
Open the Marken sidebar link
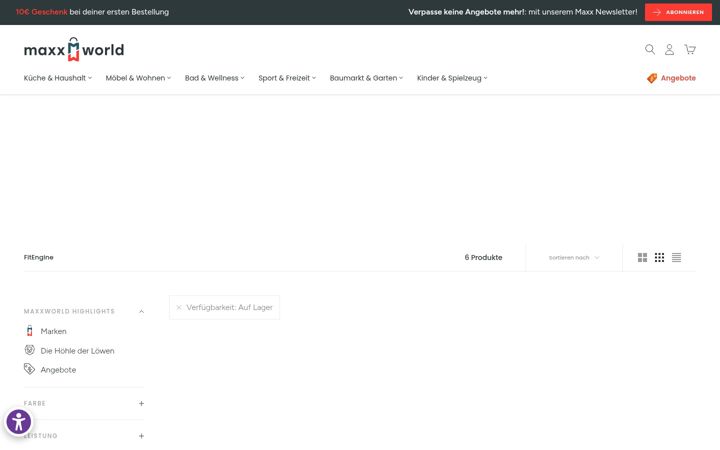[x=53, y=331]
